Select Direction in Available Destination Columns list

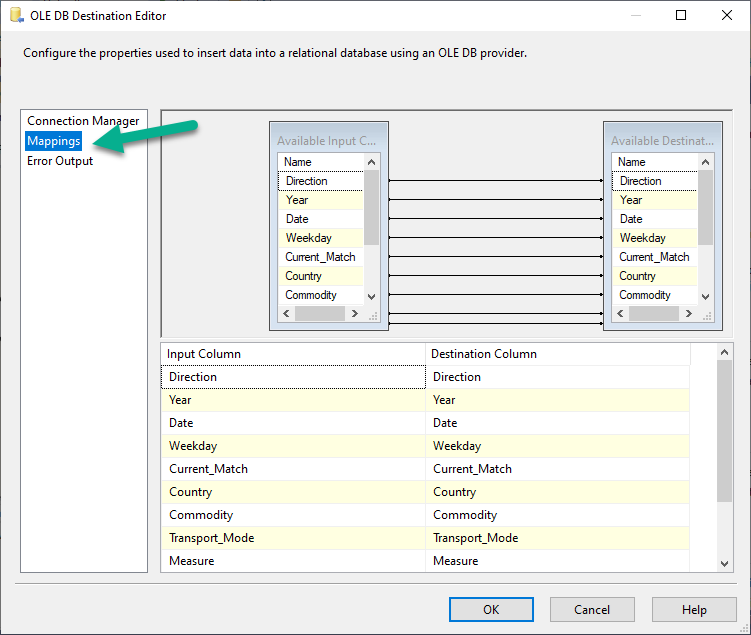[654, 181]
